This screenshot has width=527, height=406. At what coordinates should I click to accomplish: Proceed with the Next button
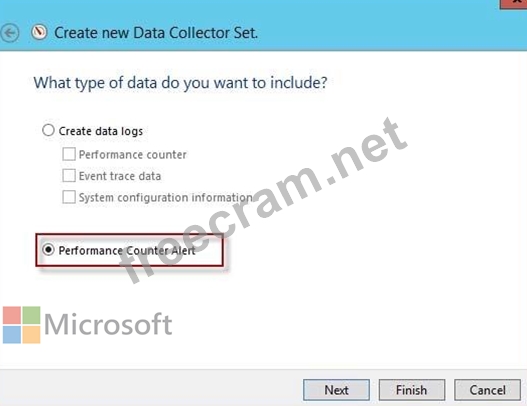pos(336,390)
